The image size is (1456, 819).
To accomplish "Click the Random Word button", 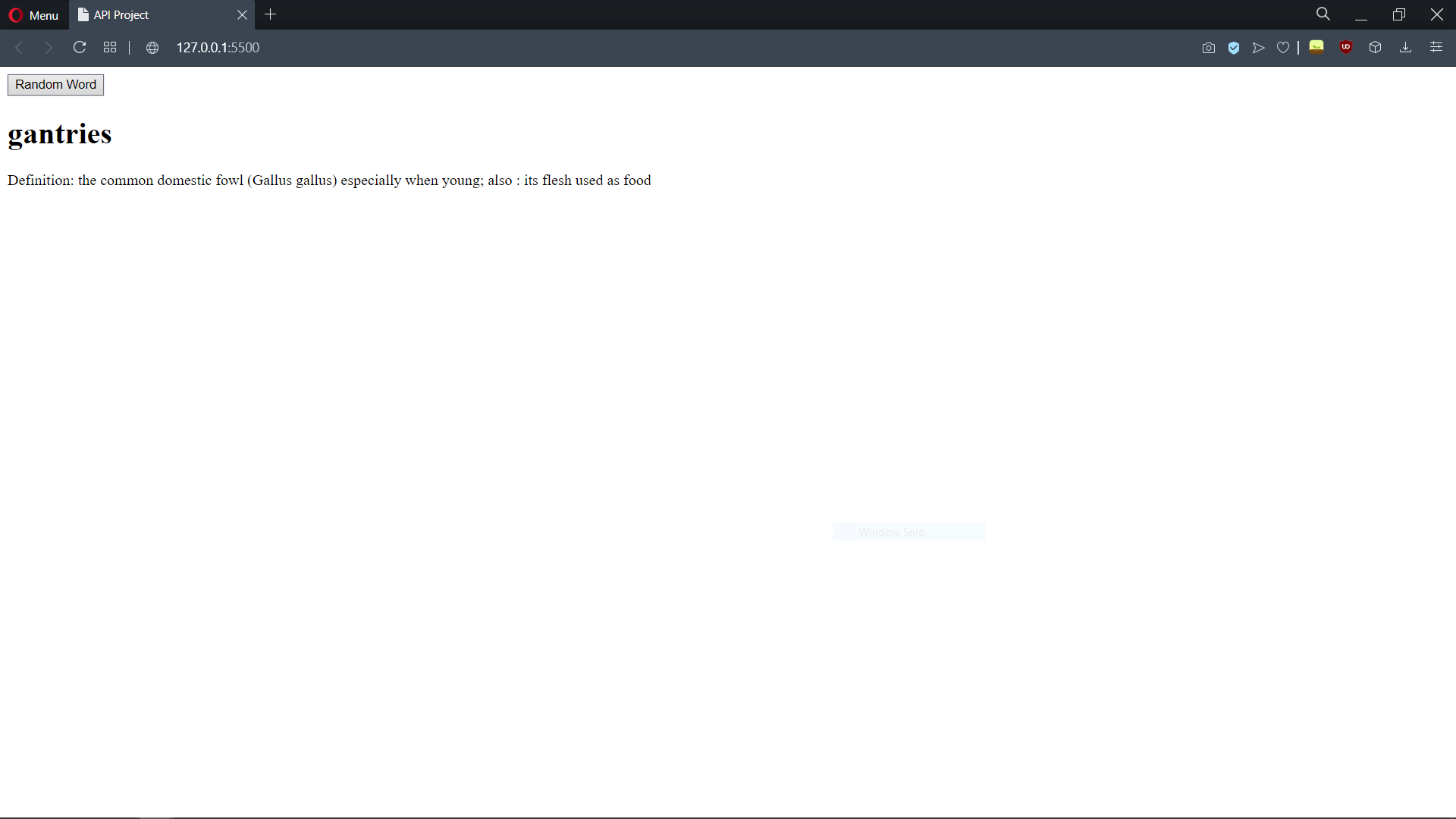I will point(55,85).
